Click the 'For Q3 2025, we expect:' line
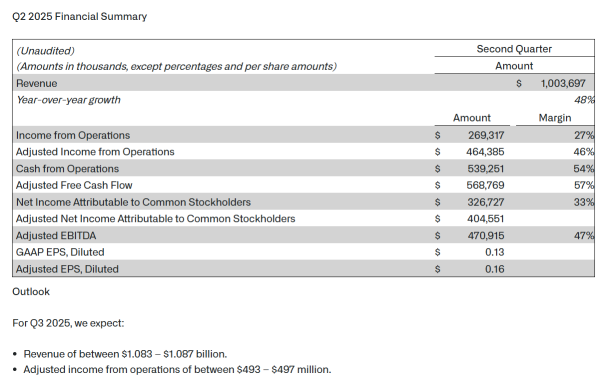Image resolution: width=610 pixels, height=379 pixels. coord(68,323)
